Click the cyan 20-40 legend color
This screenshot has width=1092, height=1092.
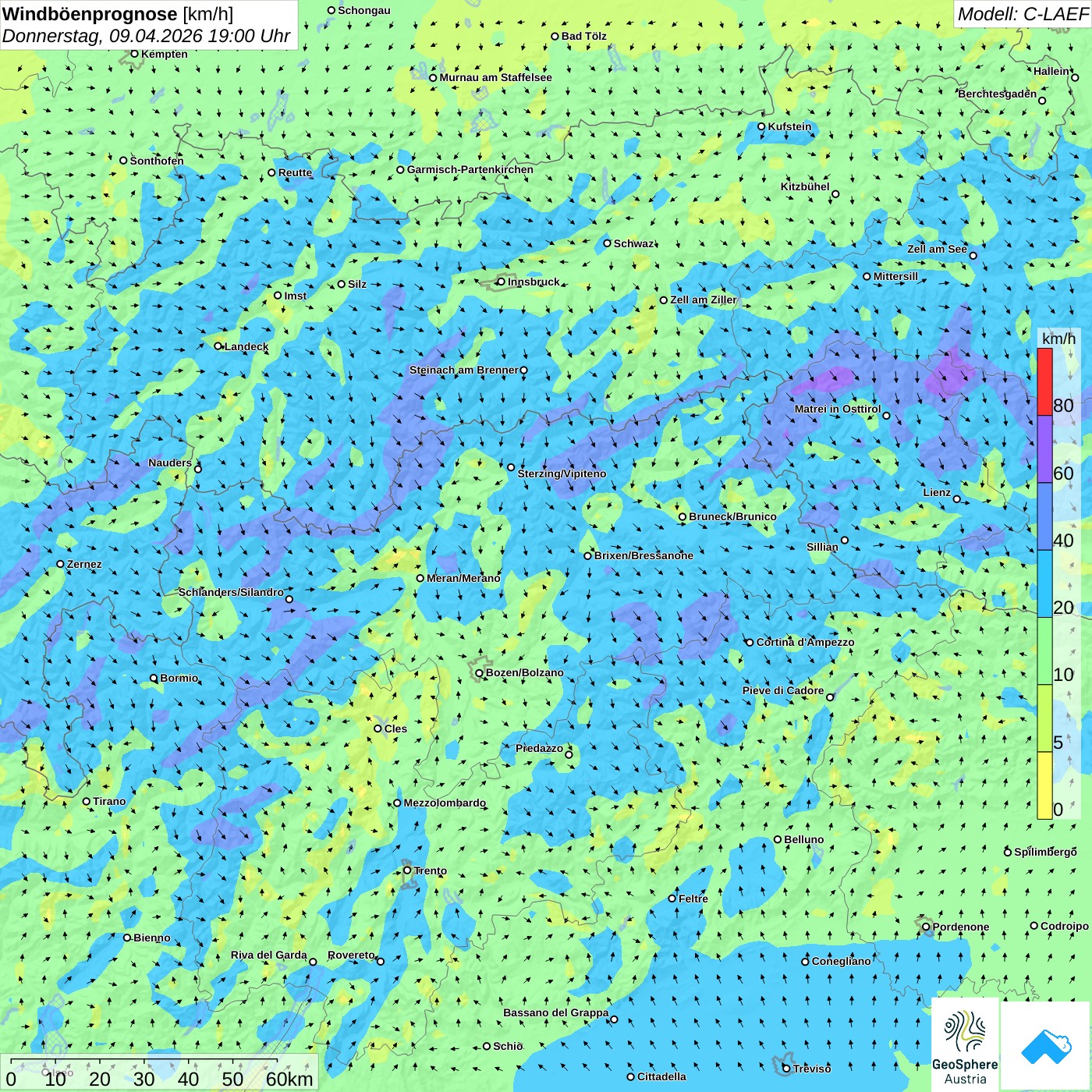pyautogui.click(x=1044, y=584)
